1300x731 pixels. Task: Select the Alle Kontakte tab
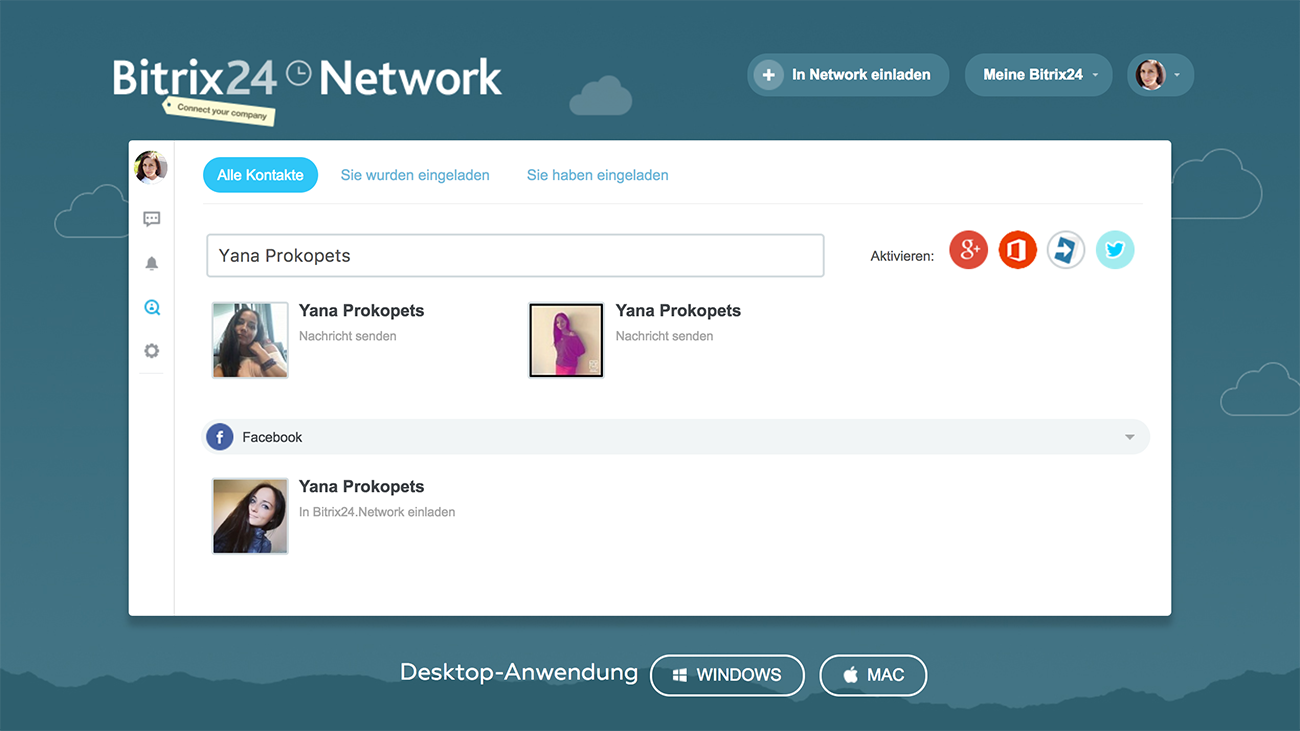260,175
